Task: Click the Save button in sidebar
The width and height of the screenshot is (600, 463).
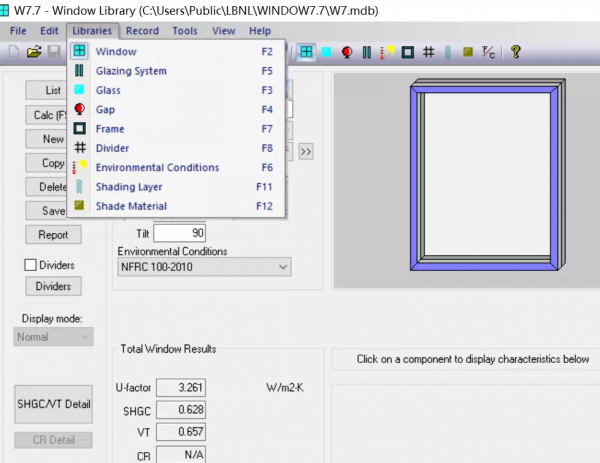Action: click(x=46, y=210)
